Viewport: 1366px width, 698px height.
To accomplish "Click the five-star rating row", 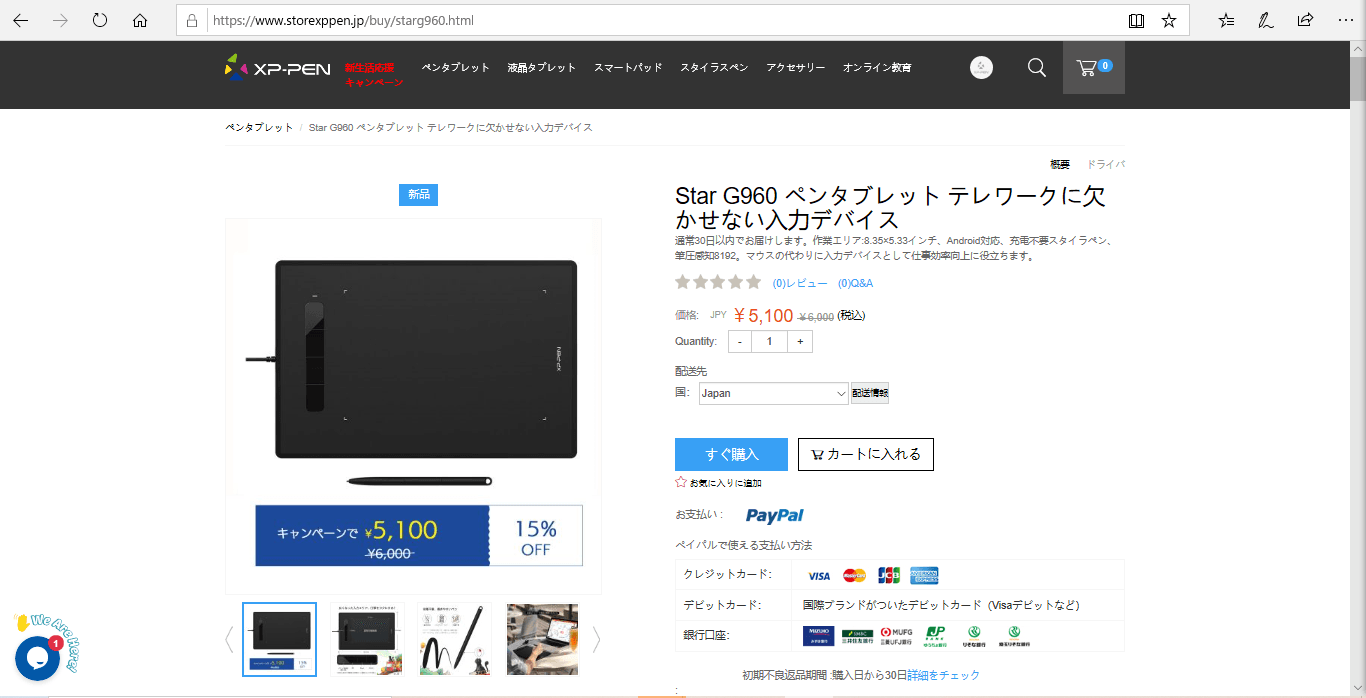I will click(x=718, y=283).
